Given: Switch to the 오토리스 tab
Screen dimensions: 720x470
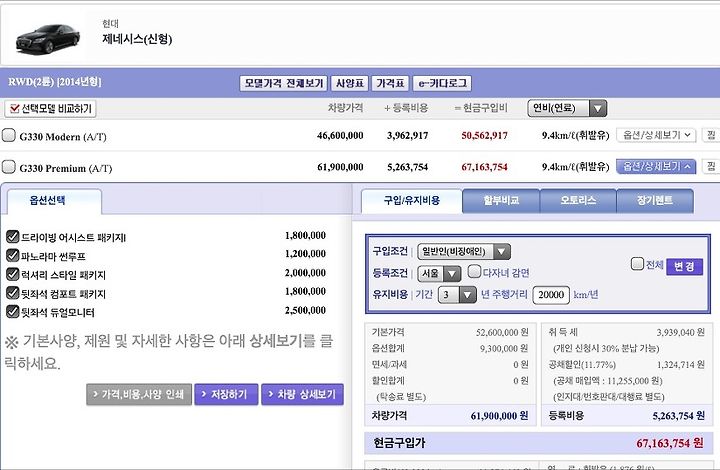Looking at the screenshot, I should coord(578,201).
